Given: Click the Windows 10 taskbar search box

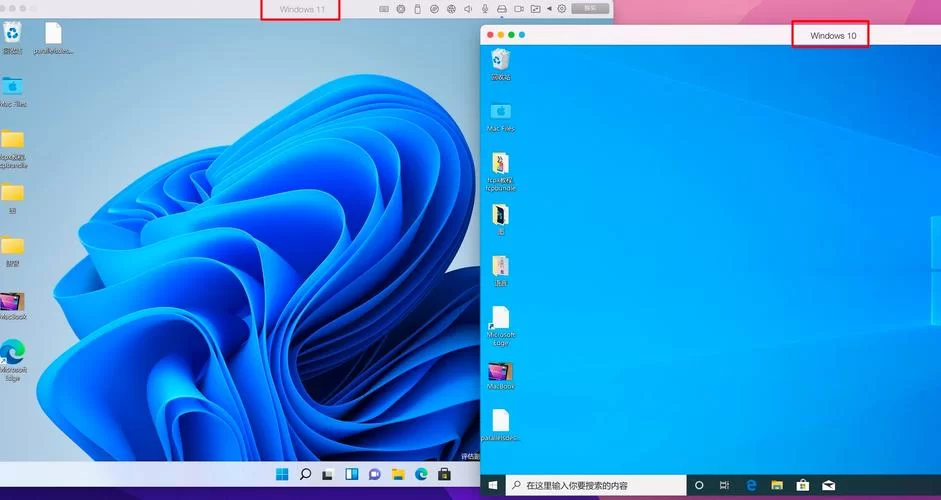Looking at the screenshot, I should pos(596,486).
